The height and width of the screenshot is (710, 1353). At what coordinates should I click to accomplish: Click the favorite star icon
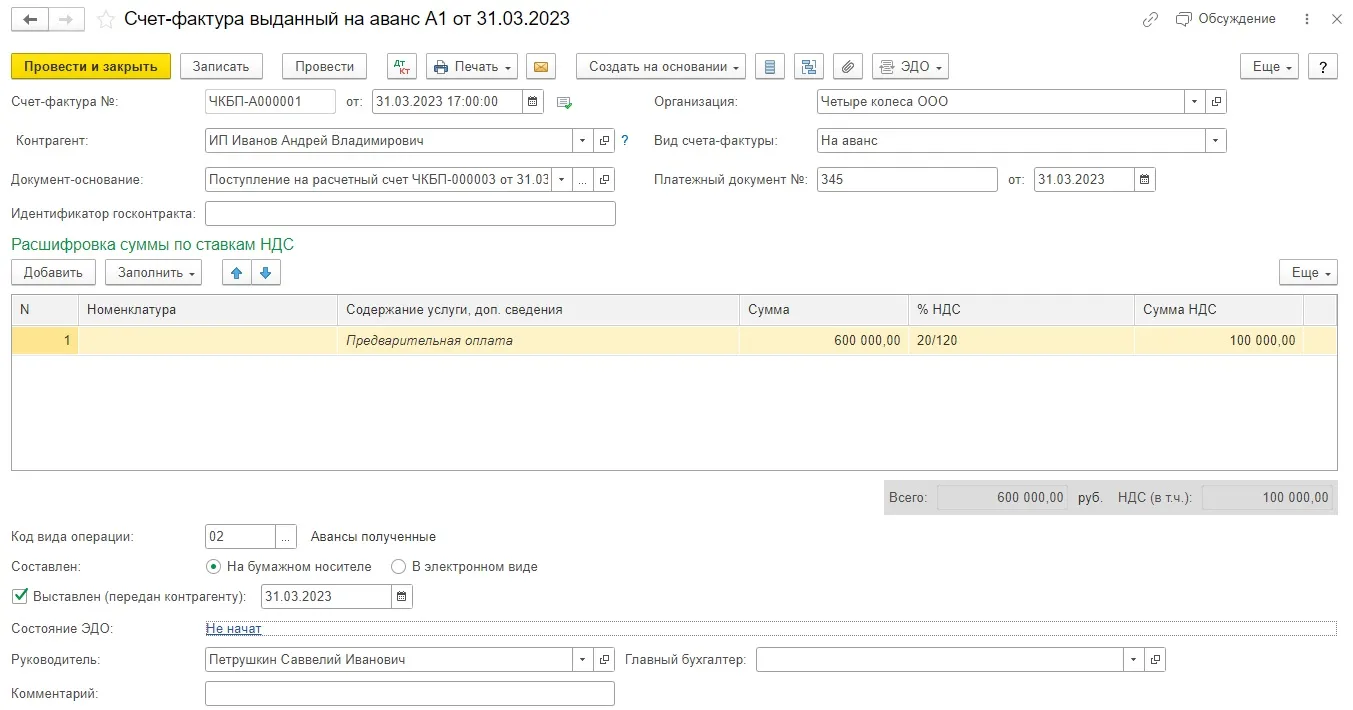(105, 20)
